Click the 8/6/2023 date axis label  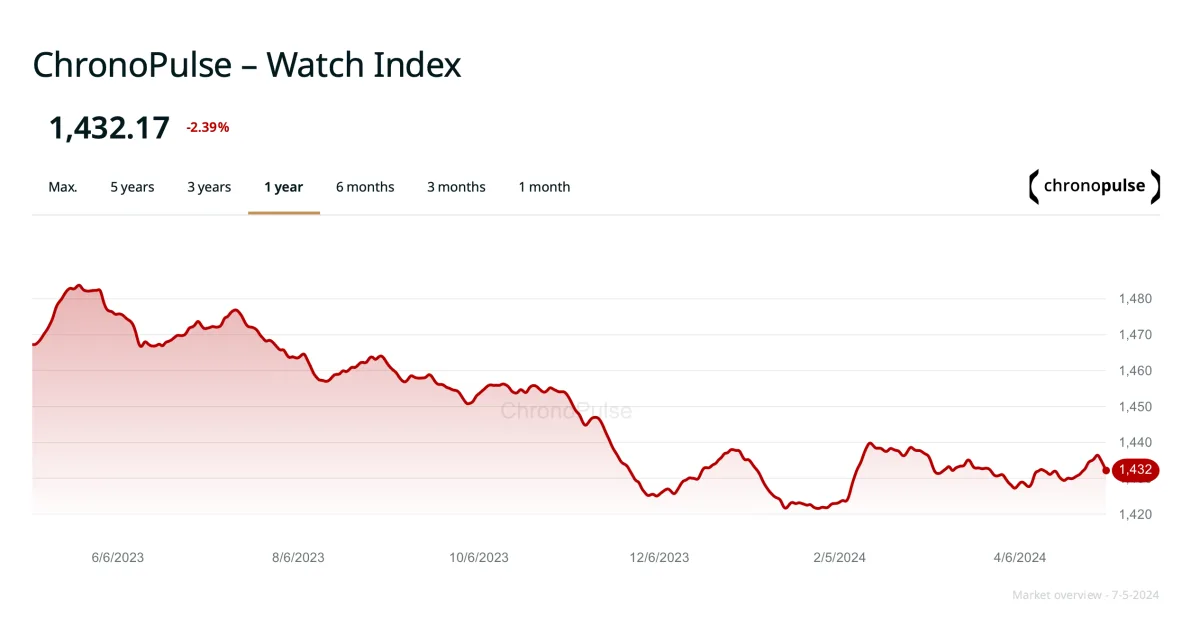click(x=298, y=558)
